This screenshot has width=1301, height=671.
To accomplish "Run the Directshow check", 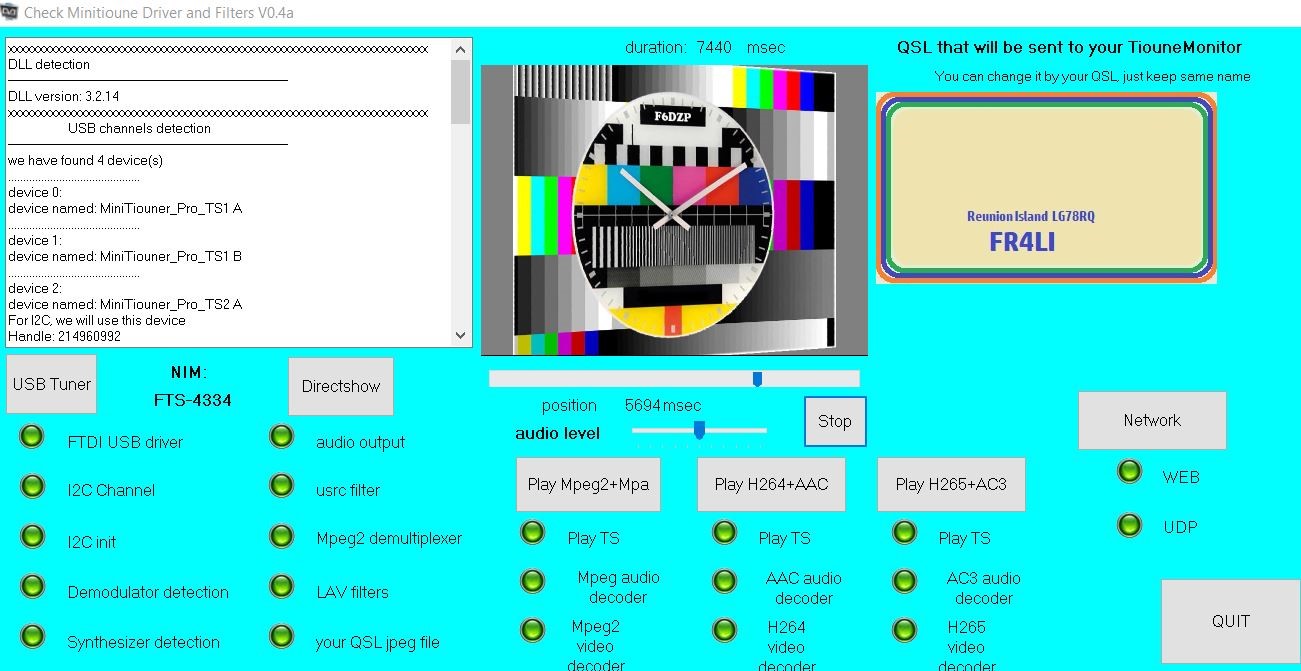I will pyautogui.click(x=341, y=386).
